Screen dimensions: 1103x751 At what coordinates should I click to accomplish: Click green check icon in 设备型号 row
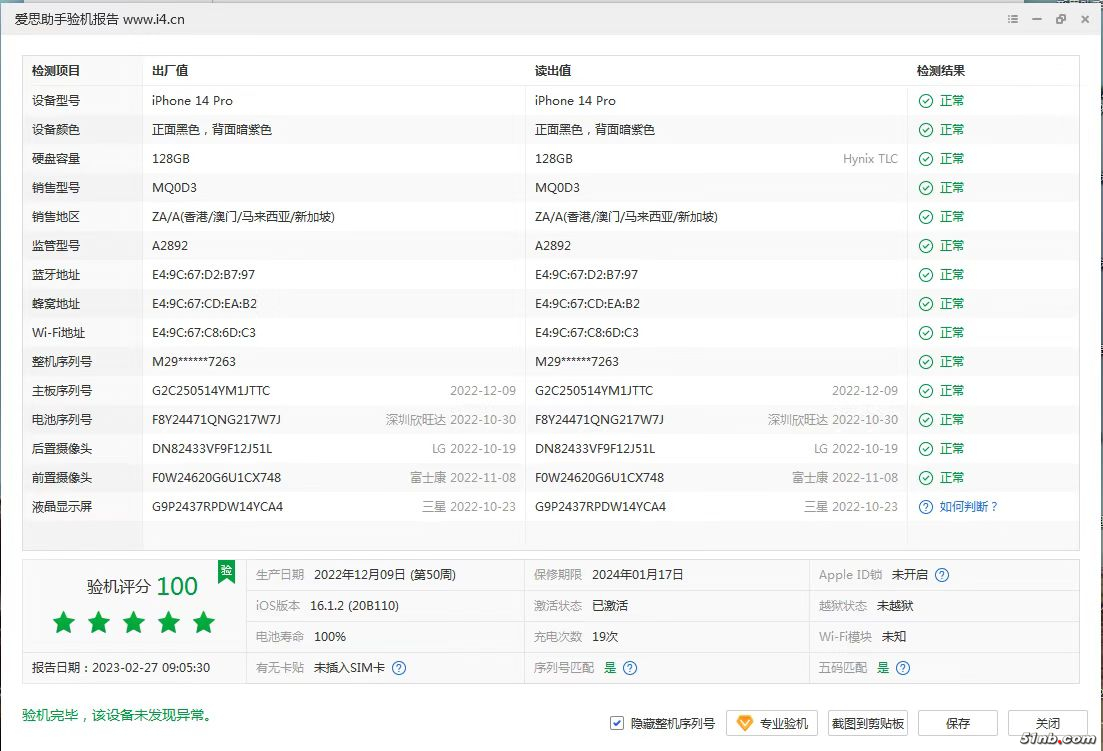(926, 101)
